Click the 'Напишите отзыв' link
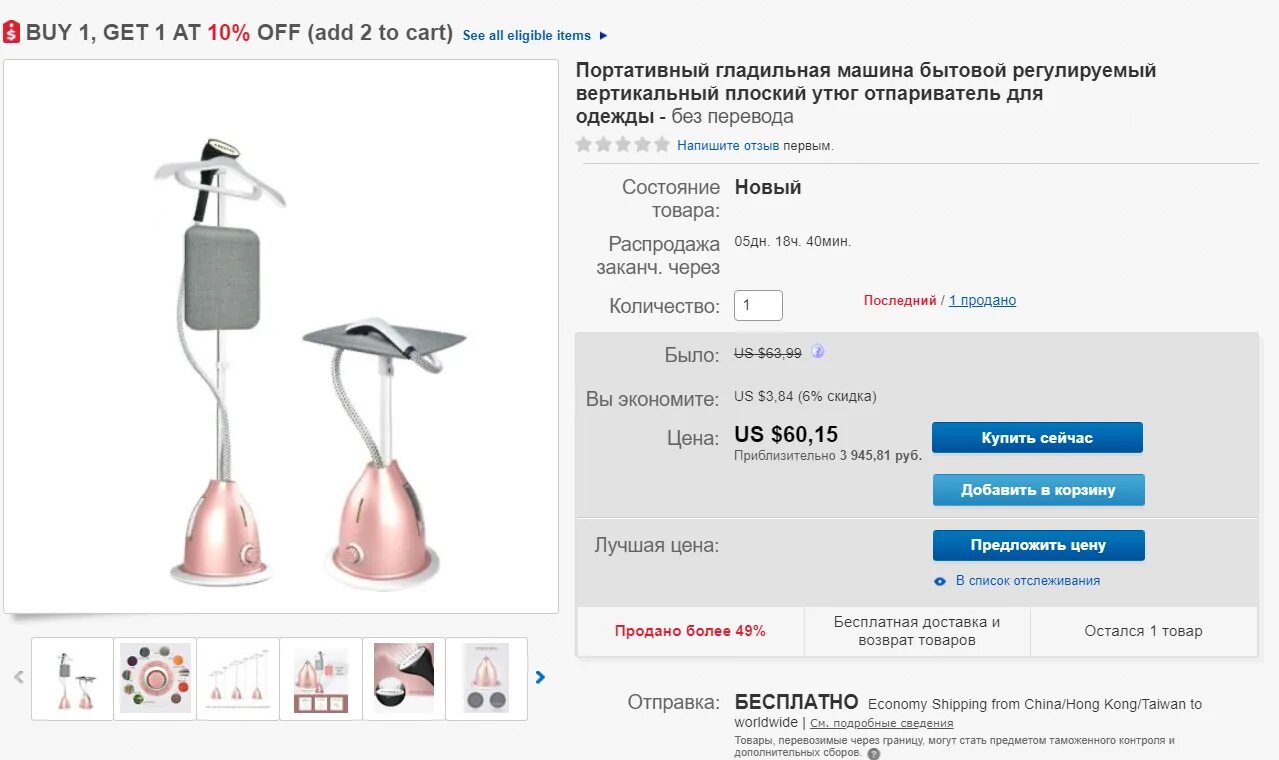The height and width of the screenshot is (760, 1279). tap(728, 146)
